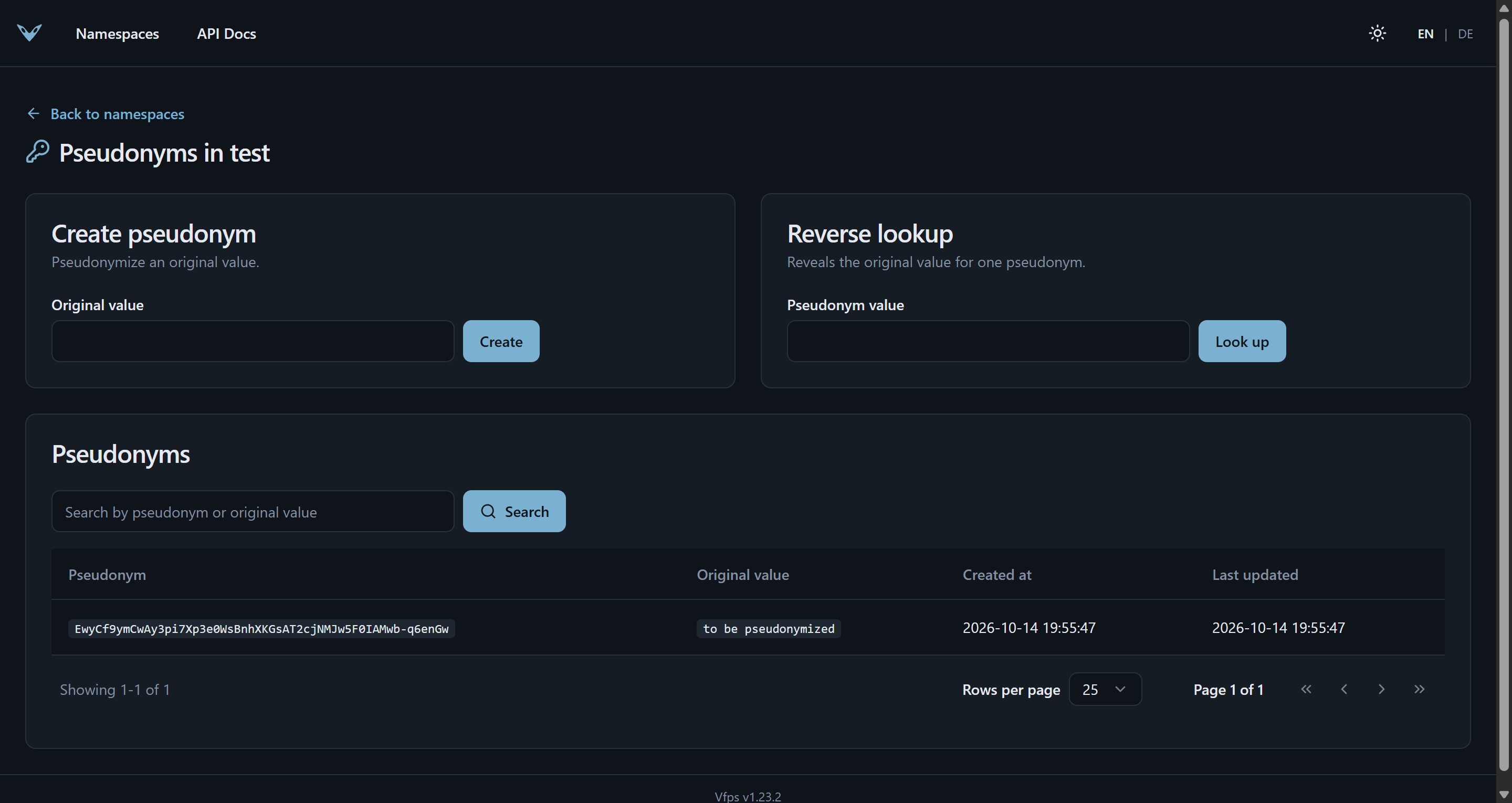Click the Look up button
Screen dimensions: 1512x803
[x=1242, y=341]
